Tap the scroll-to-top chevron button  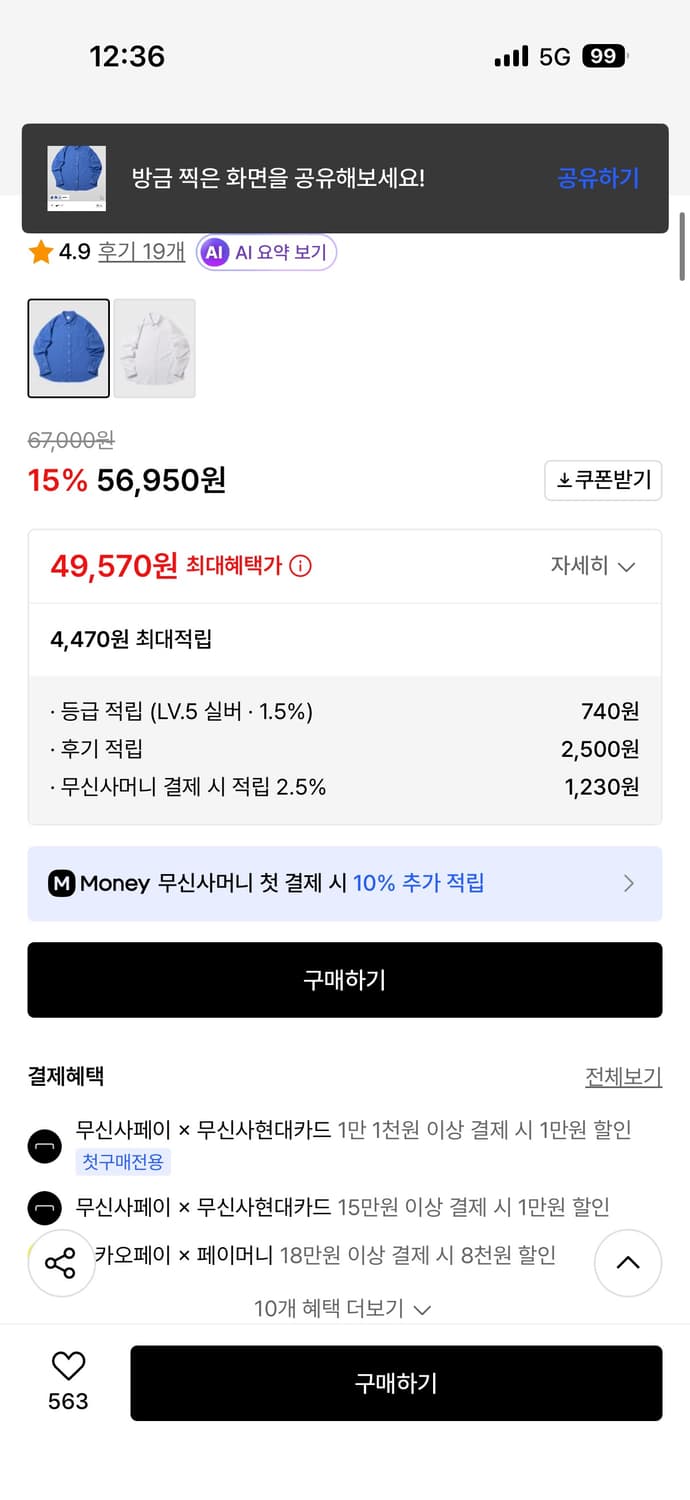(x=628, y=1263)
